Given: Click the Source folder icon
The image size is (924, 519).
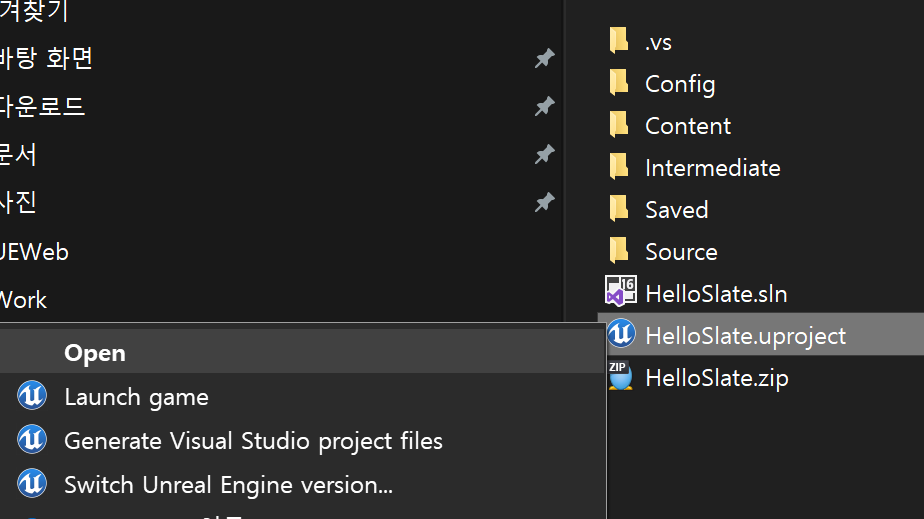Looking at the screenshot, I should pyautogui.click(x=619, y=250).
